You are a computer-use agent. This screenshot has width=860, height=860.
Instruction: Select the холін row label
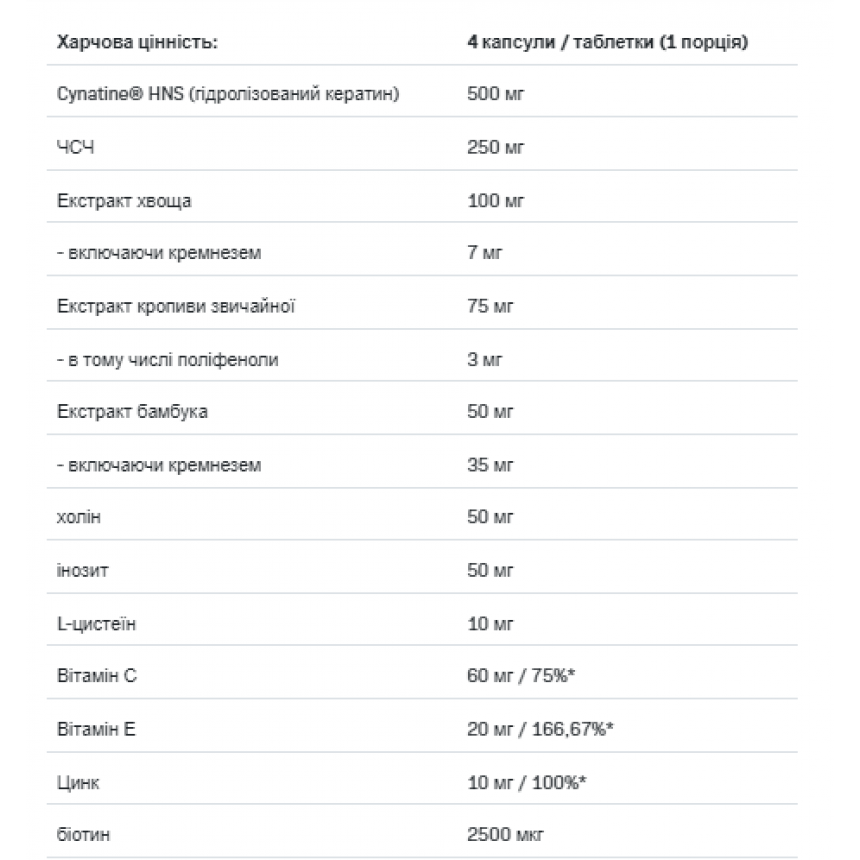(x=78, y=517)
